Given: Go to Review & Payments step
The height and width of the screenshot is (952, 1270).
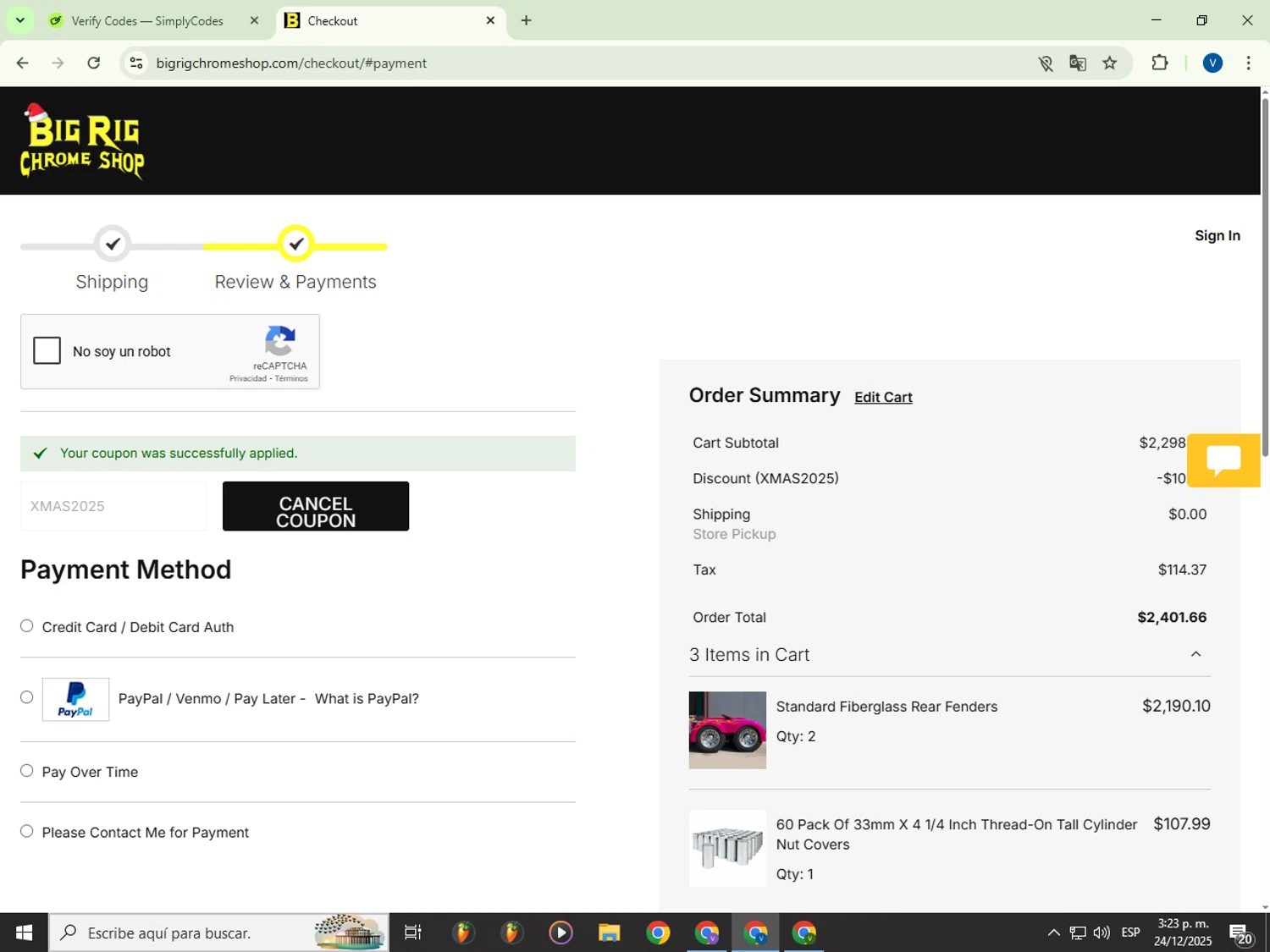Looking at the screenshot, I should tap(295, 259).
